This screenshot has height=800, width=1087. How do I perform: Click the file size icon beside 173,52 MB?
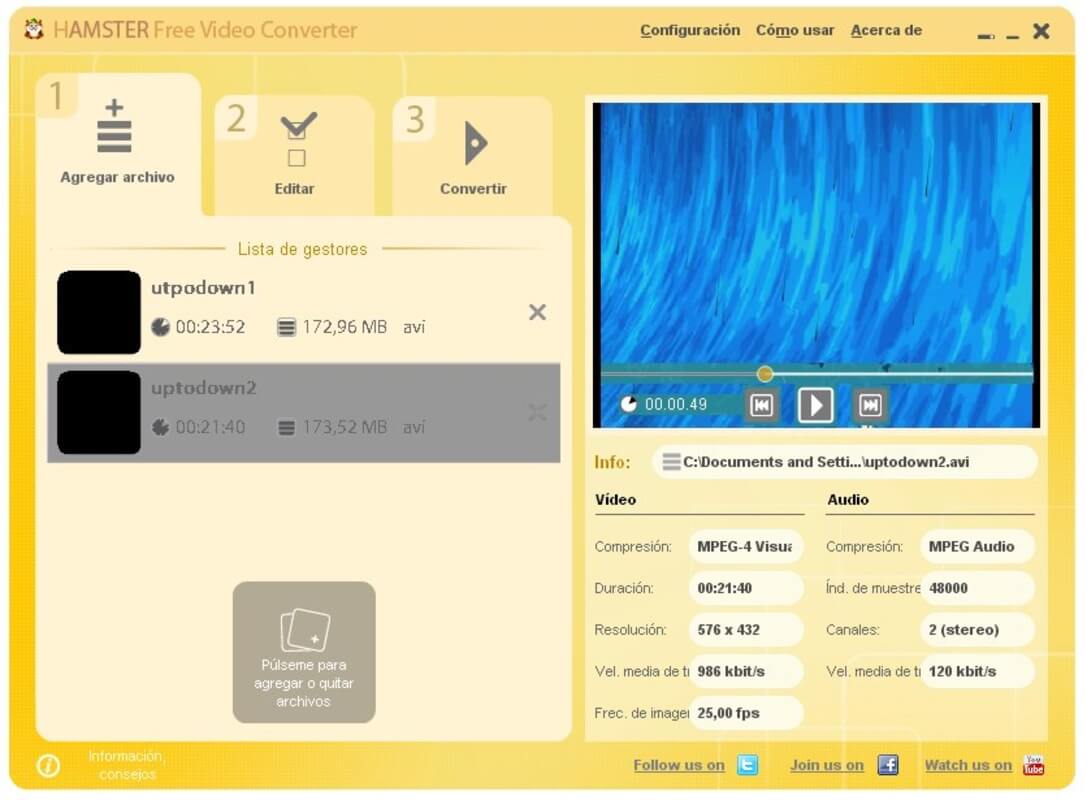(x=286, y=428)
